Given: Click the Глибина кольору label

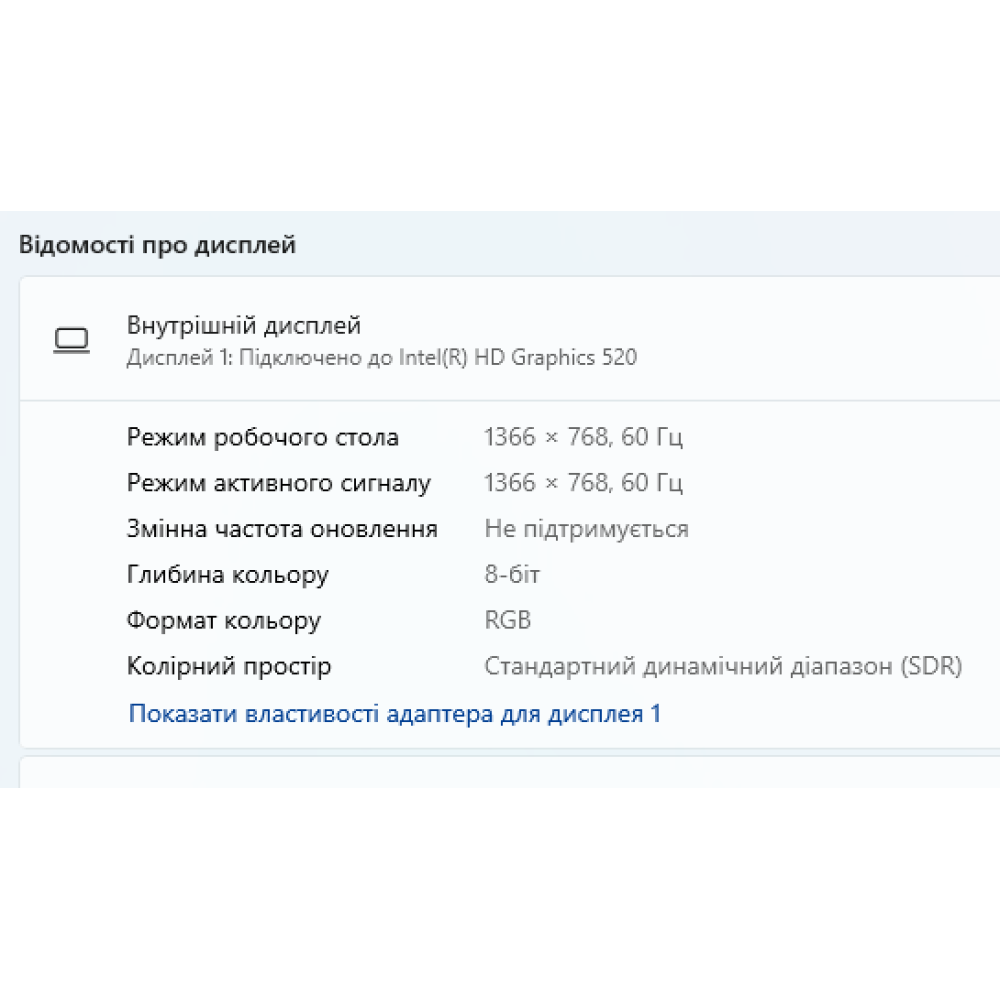Looking at the screenshot, I should click(x=228, y=575).
